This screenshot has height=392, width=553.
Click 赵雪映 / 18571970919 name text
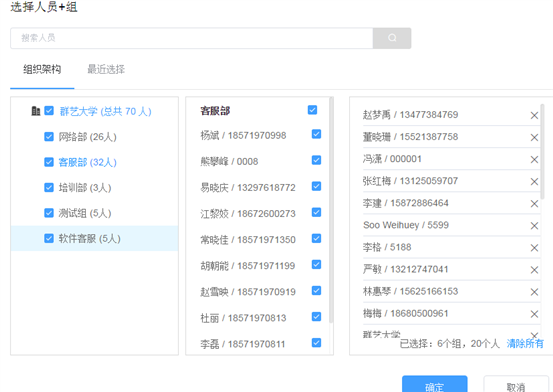point(248,292)
